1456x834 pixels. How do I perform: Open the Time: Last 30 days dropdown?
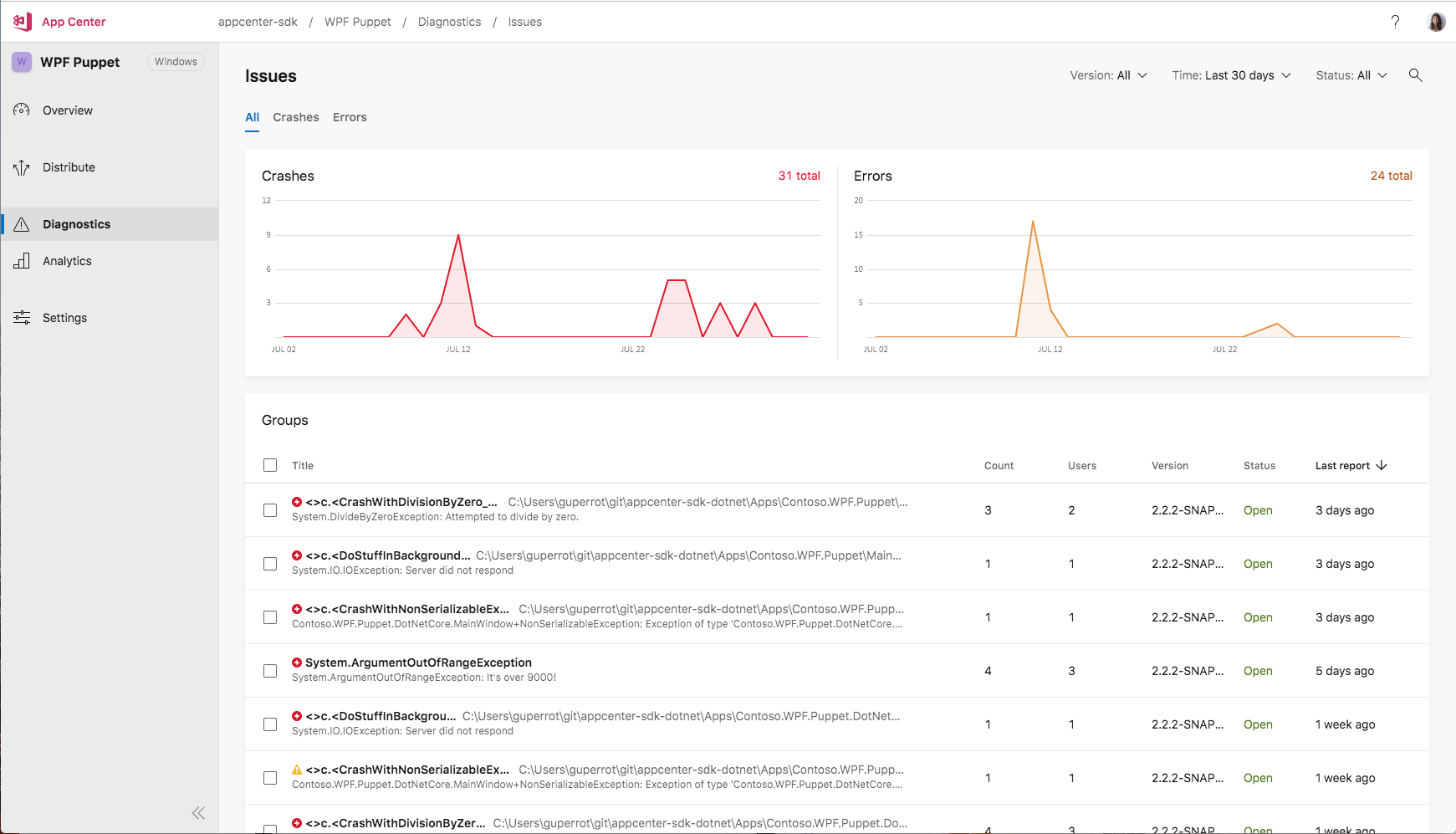tap(1231, 75)
